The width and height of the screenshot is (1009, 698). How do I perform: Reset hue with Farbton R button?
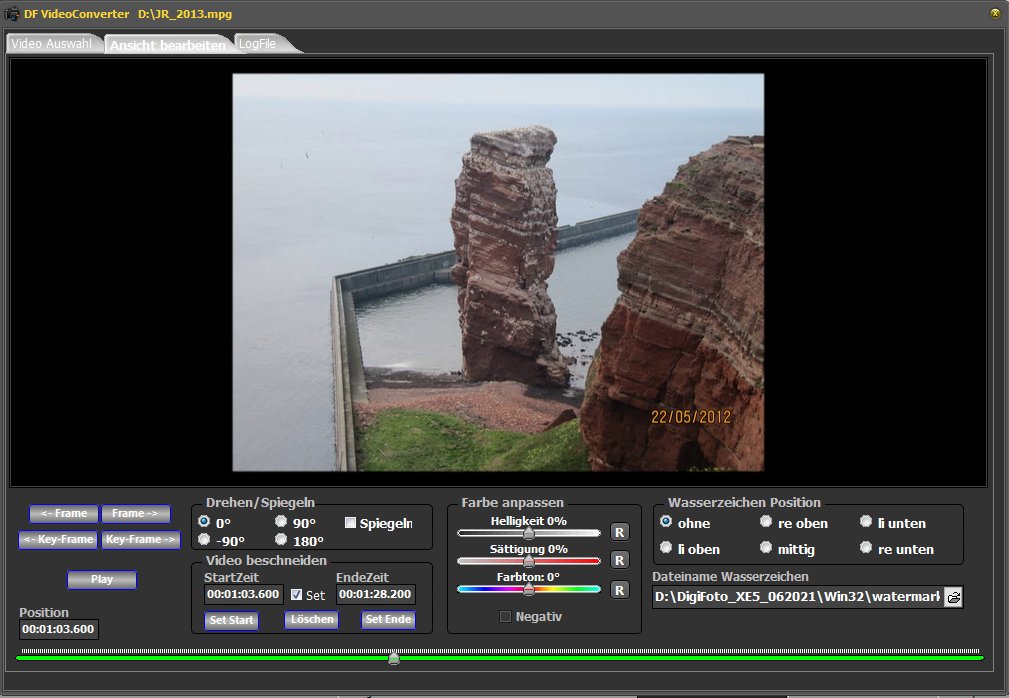click(x=619, y=590)
